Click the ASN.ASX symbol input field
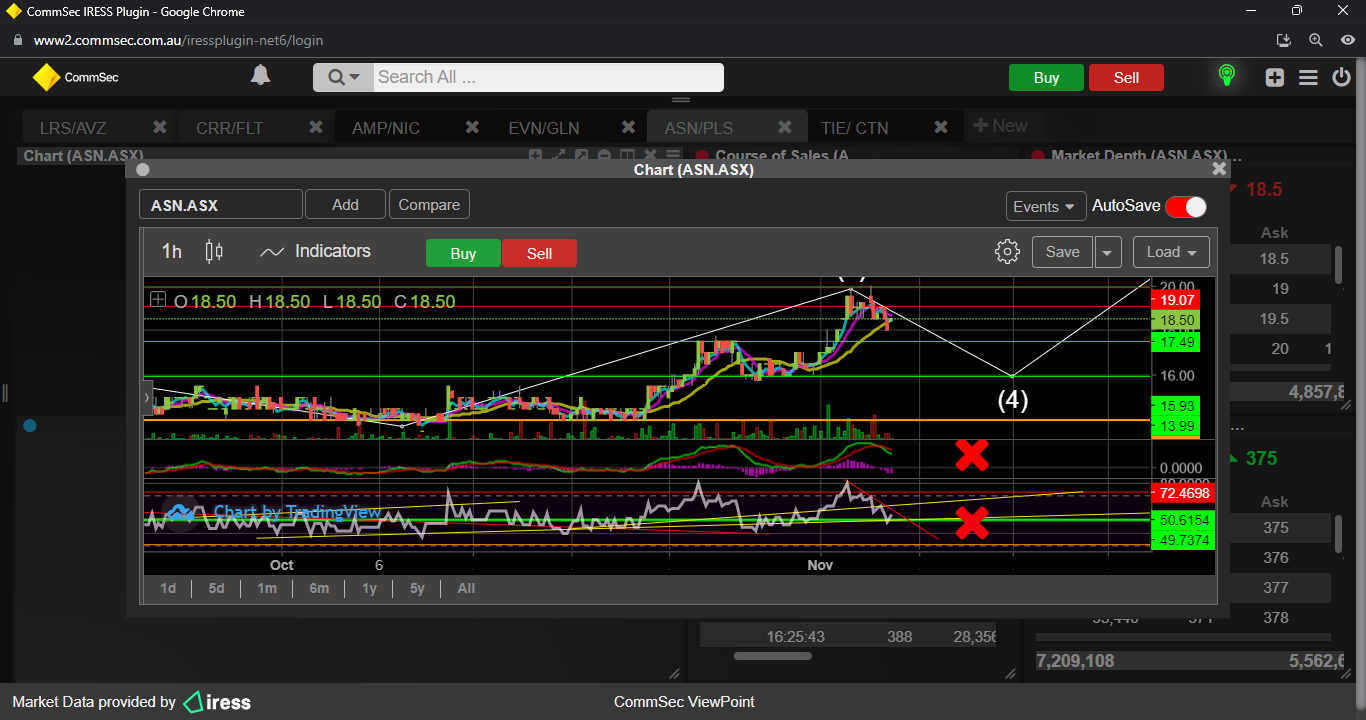1366x720 pixels. click(x=220, y=205)
